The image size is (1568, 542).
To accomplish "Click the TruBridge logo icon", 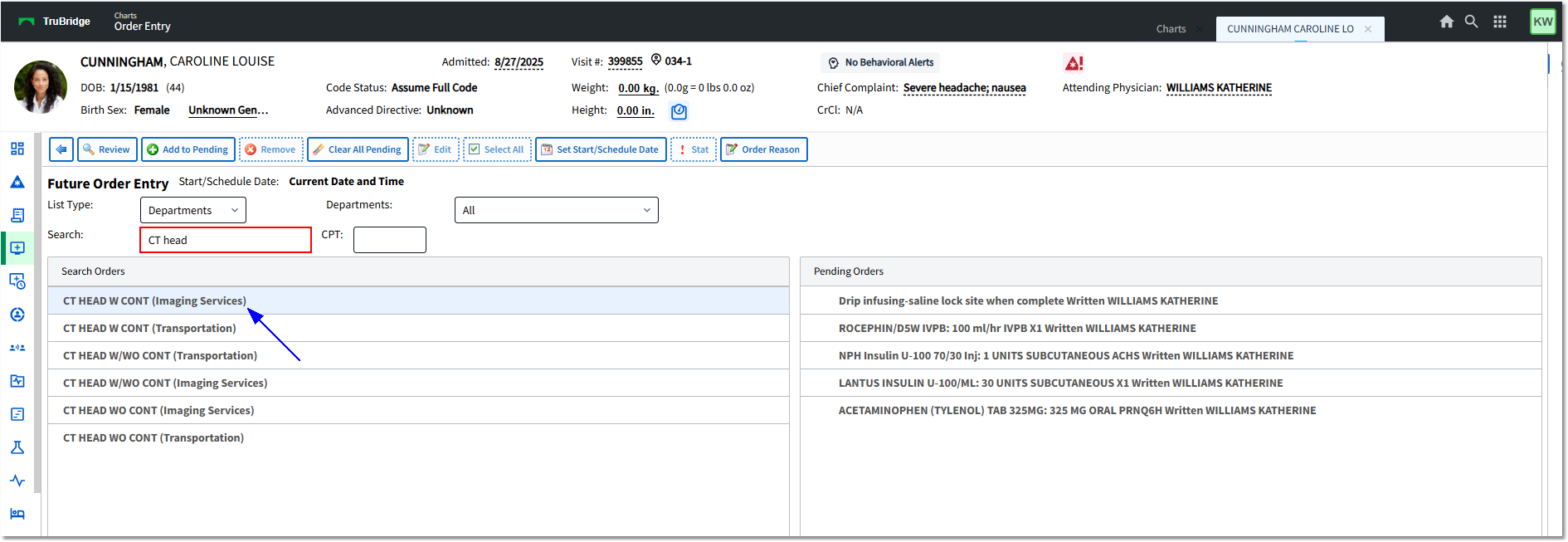I will point(27,22).
